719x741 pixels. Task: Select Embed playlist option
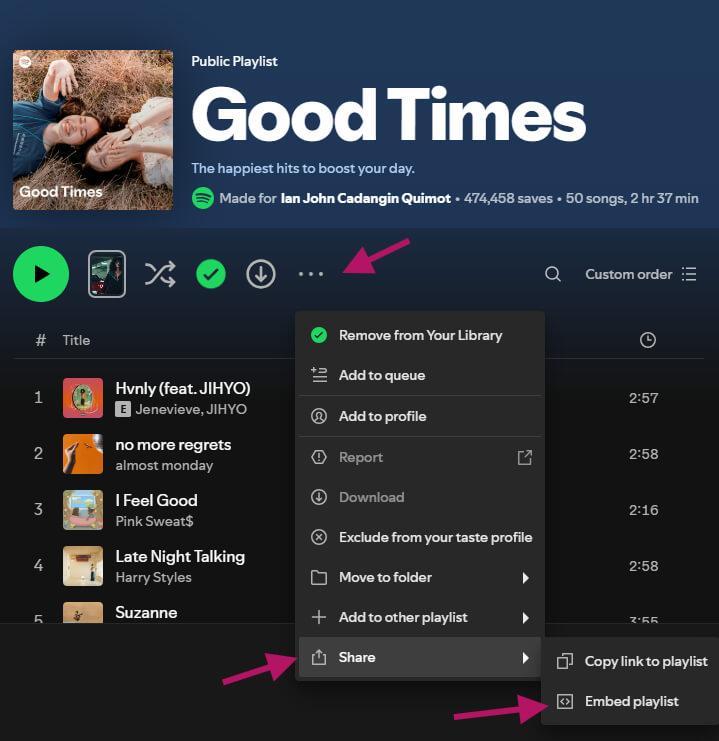pos(632,701)
